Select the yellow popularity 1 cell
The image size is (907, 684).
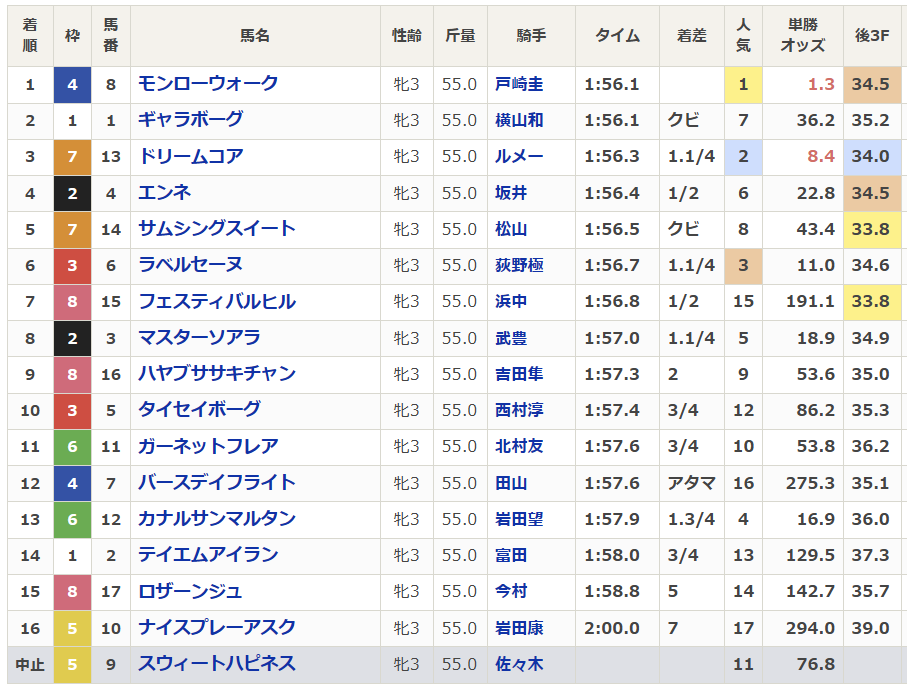(743, 84)
